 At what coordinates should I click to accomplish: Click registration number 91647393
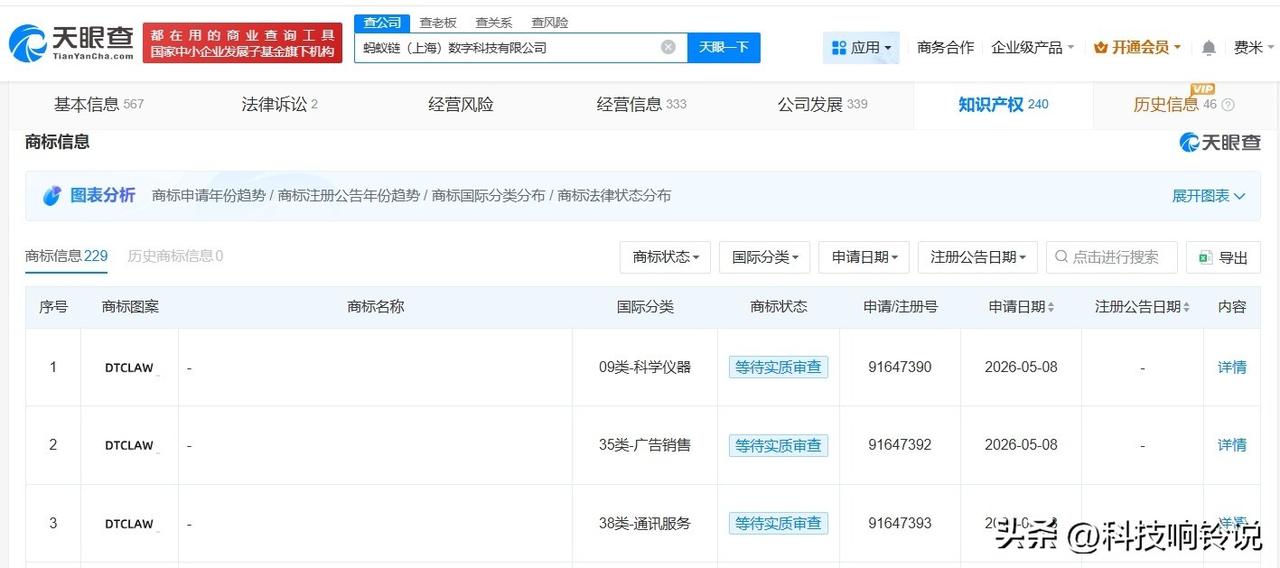pos(900,523)
